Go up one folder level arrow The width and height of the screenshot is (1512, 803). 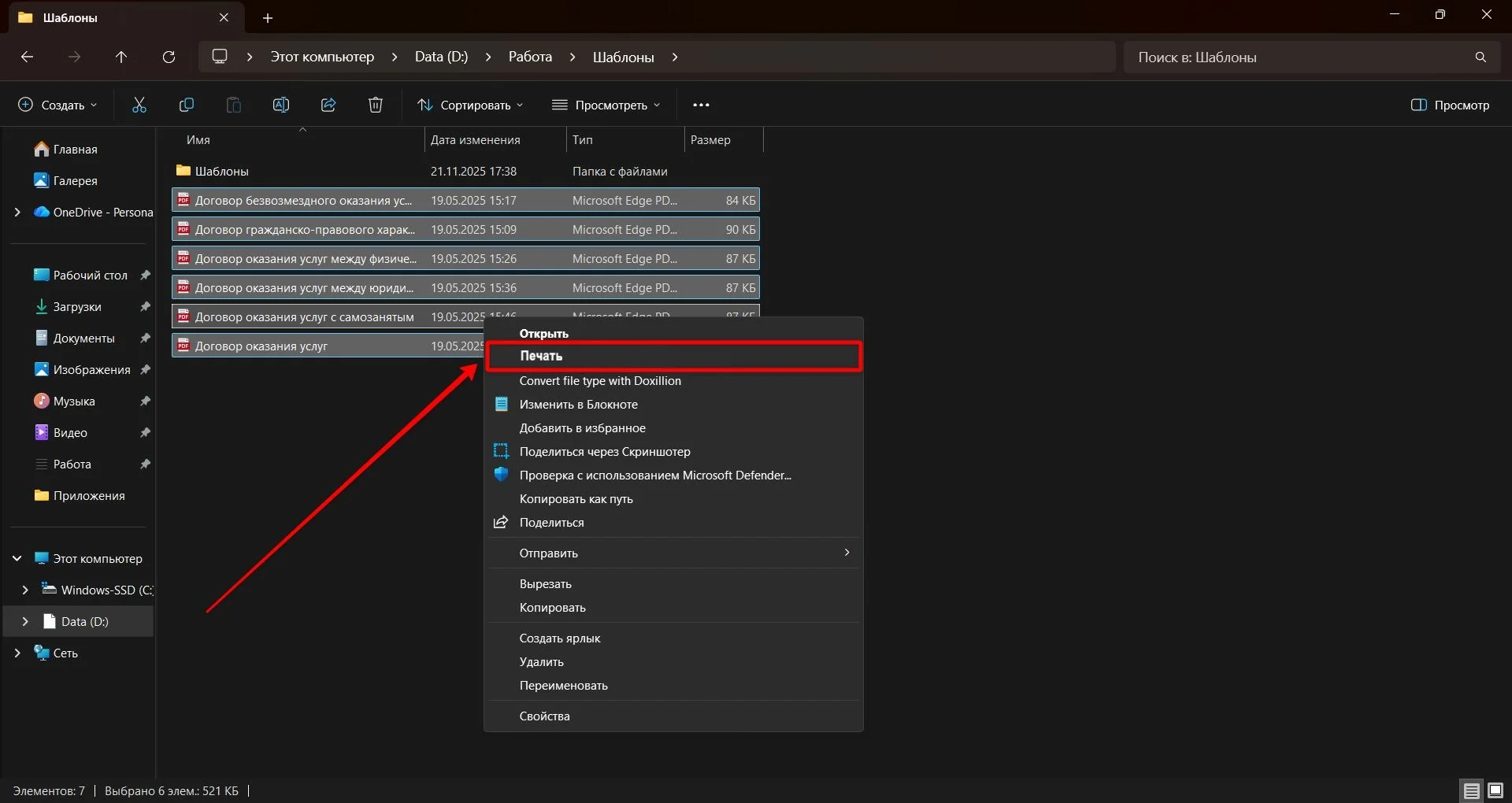pyautogui.click(x=121, y=57)
